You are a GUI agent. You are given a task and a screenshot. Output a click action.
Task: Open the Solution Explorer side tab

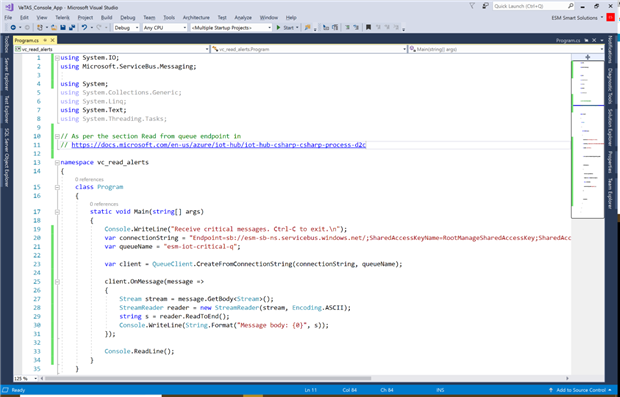[610, 127]
